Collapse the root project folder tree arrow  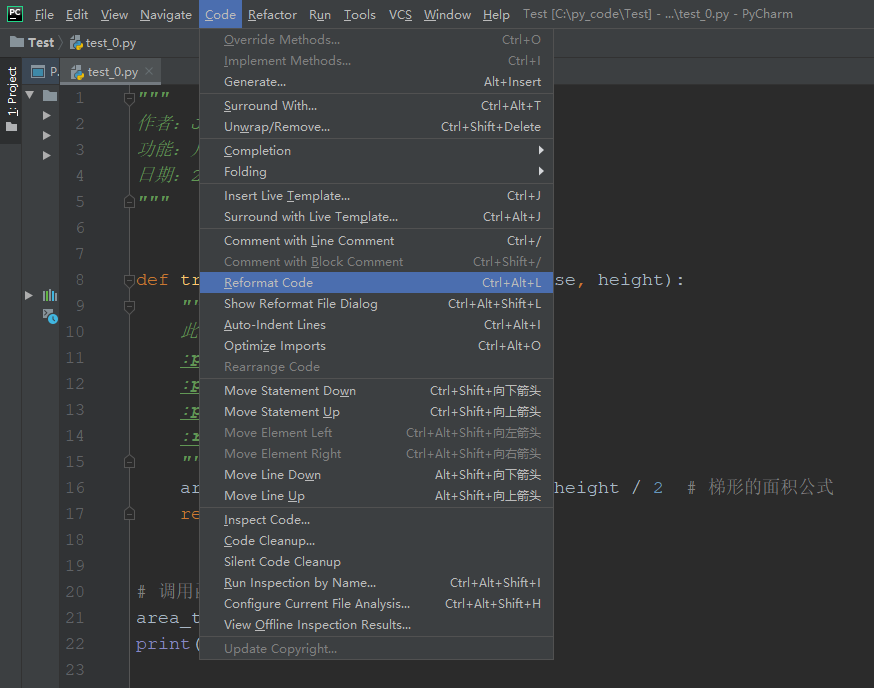(30, 95)
